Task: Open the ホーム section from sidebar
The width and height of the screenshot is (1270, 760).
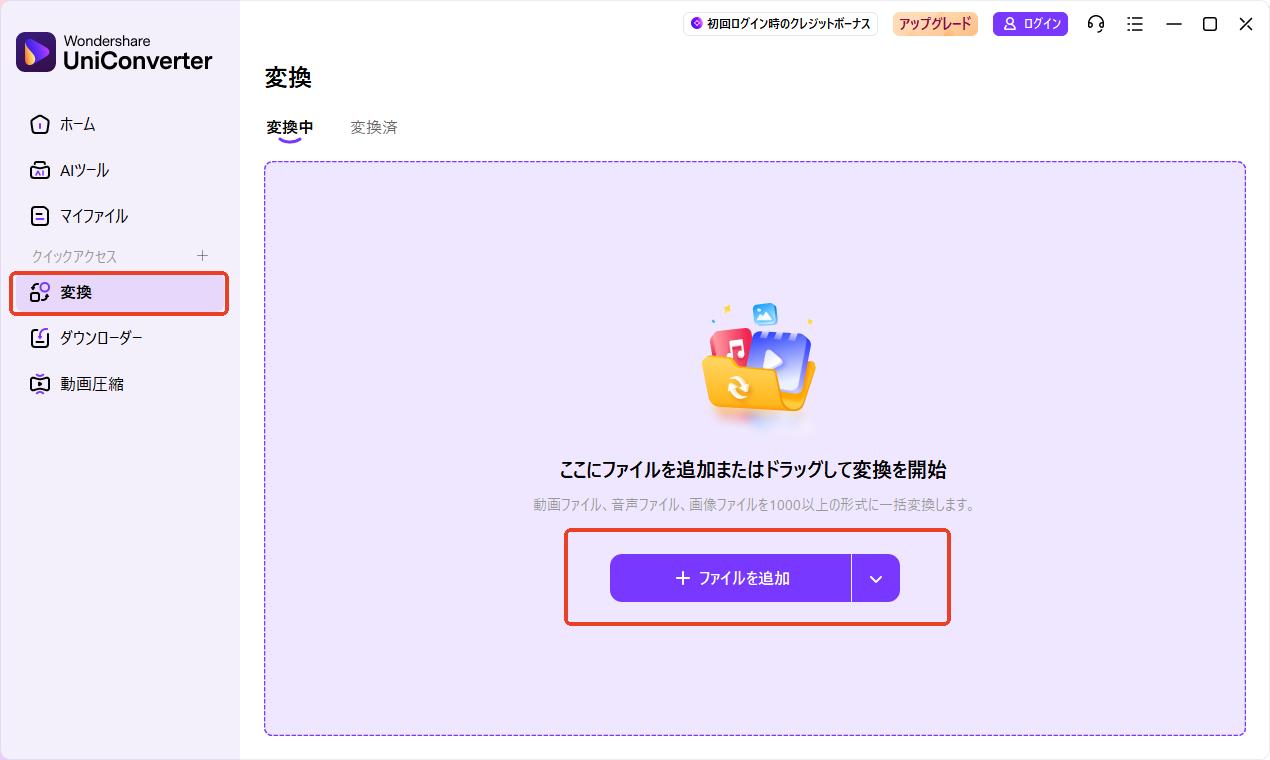Action: pos(75,124)
